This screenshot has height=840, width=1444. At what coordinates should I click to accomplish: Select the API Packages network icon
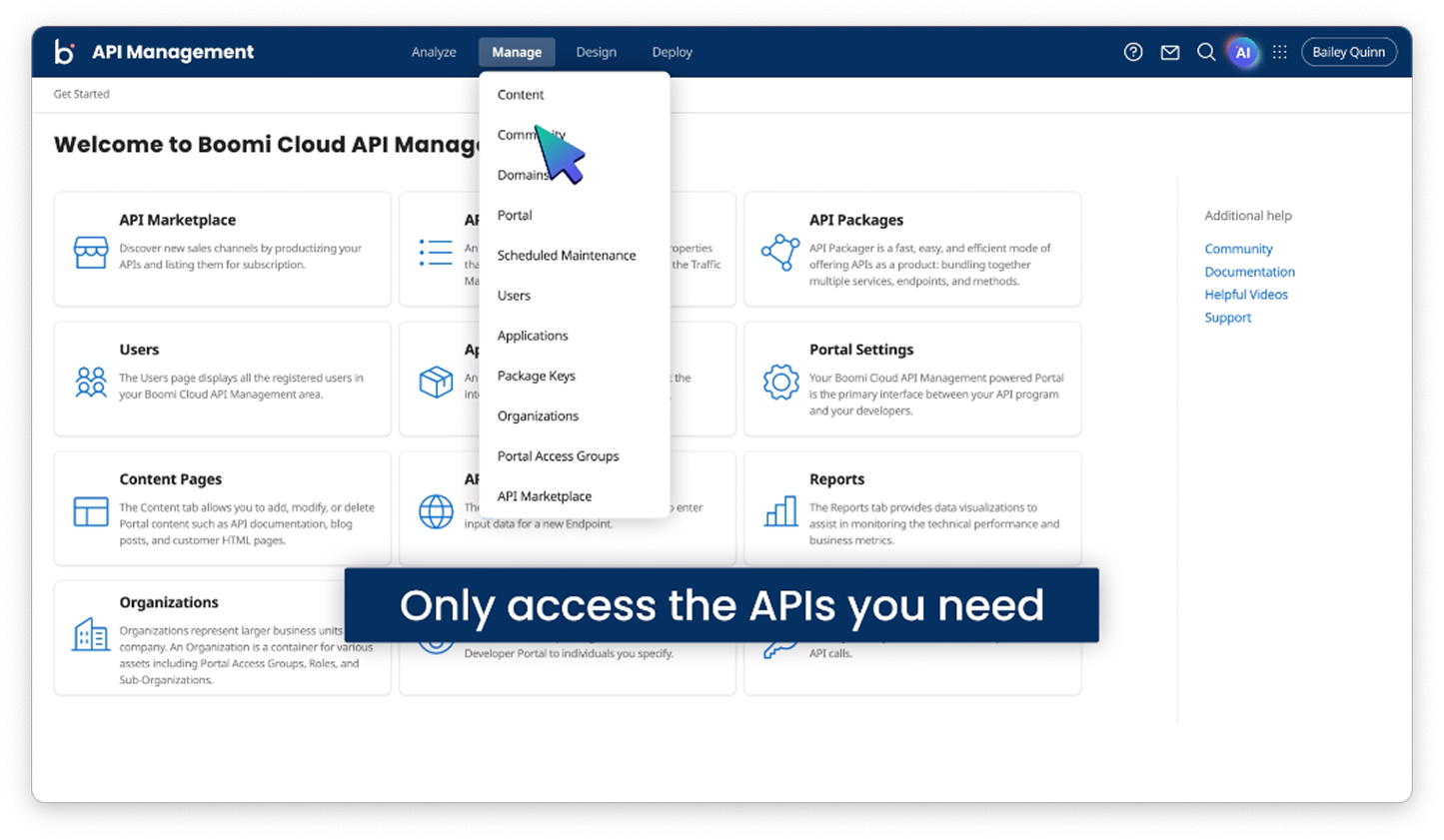coord(780,250)
